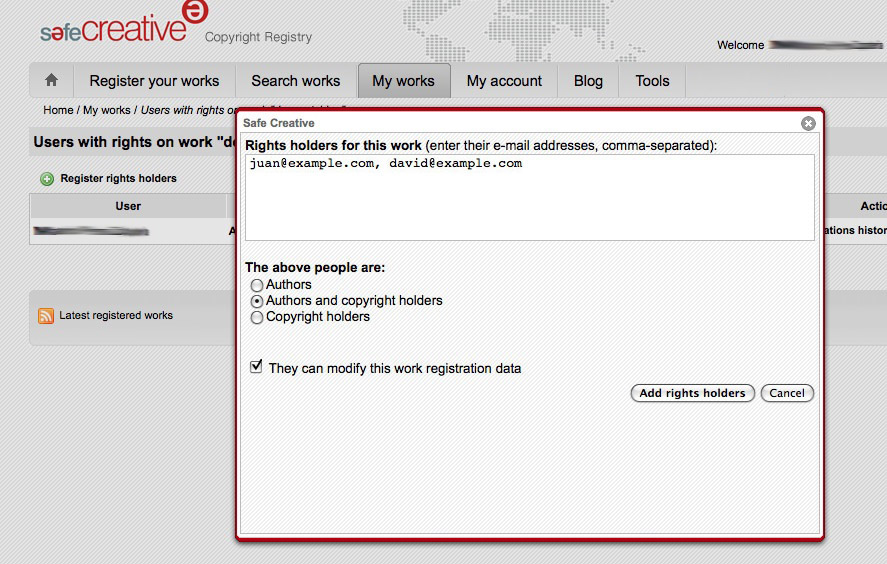Click the home icon in navigation bar
887x564 pixels.
tap(51, 81)
